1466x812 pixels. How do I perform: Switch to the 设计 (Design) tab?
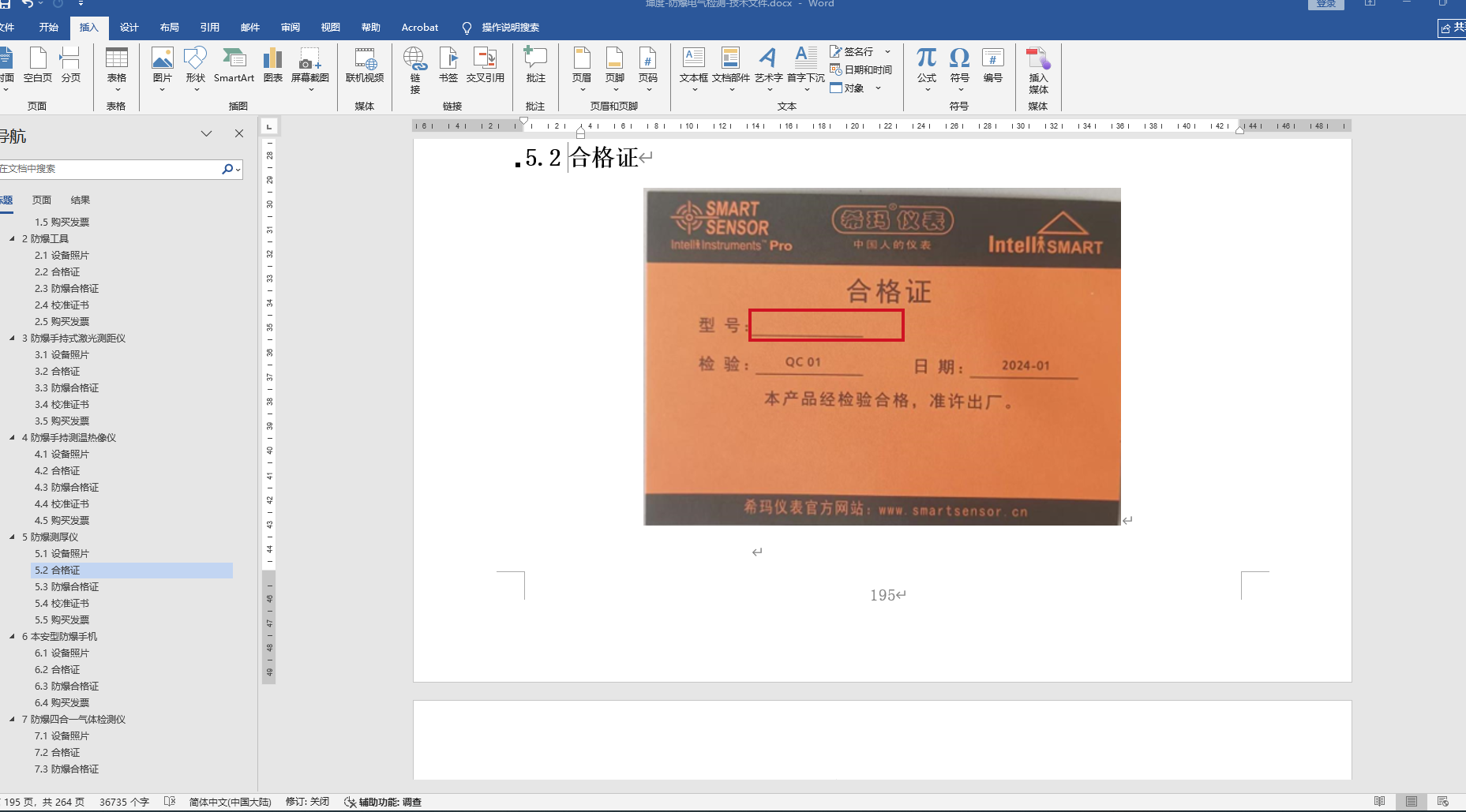[x=129, y=28]
